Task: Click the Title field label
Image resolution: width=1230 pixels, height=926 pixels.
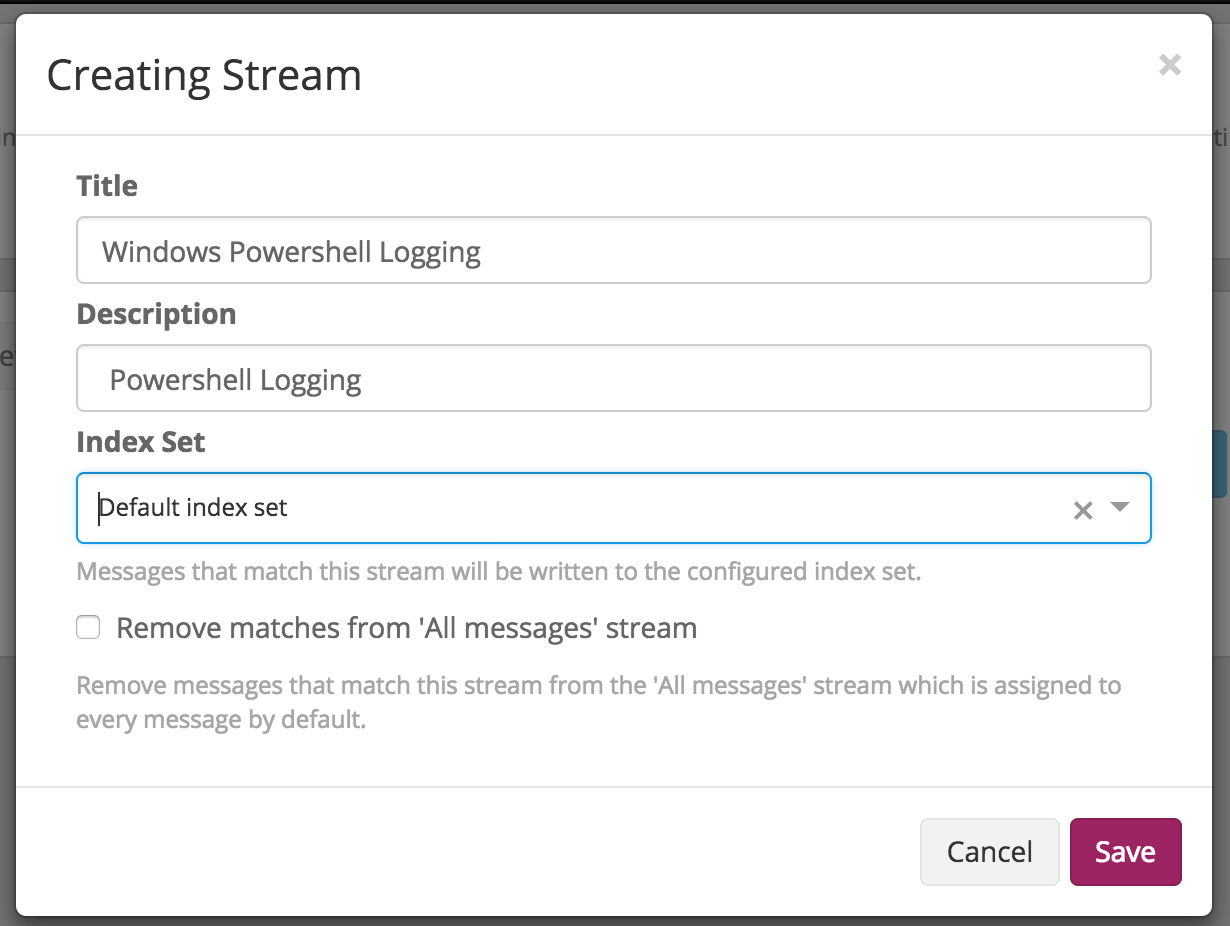Action: [x=107, y=186]
